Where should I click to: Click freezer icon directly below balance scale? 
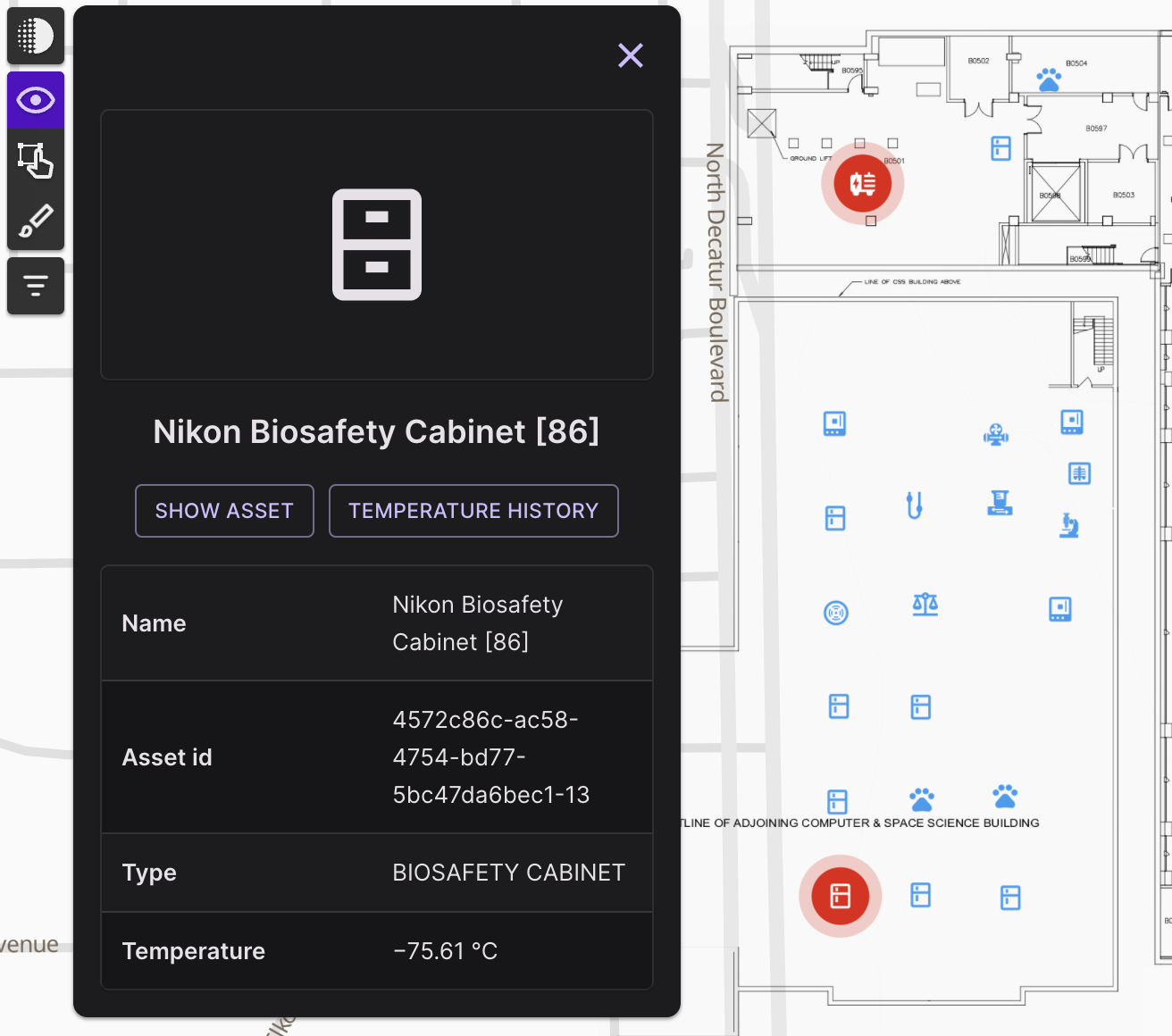tap(921, 707)
